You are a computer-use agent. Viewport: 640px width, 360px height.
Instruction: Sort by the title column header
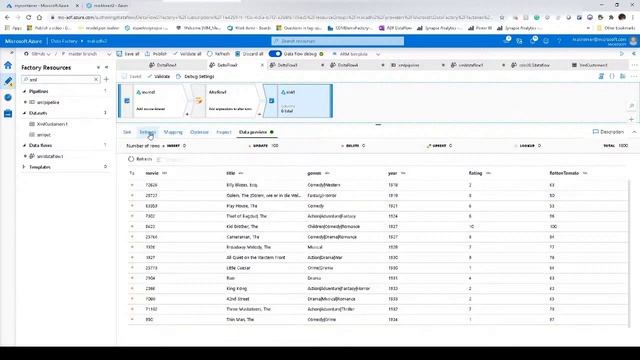(231, 173)
